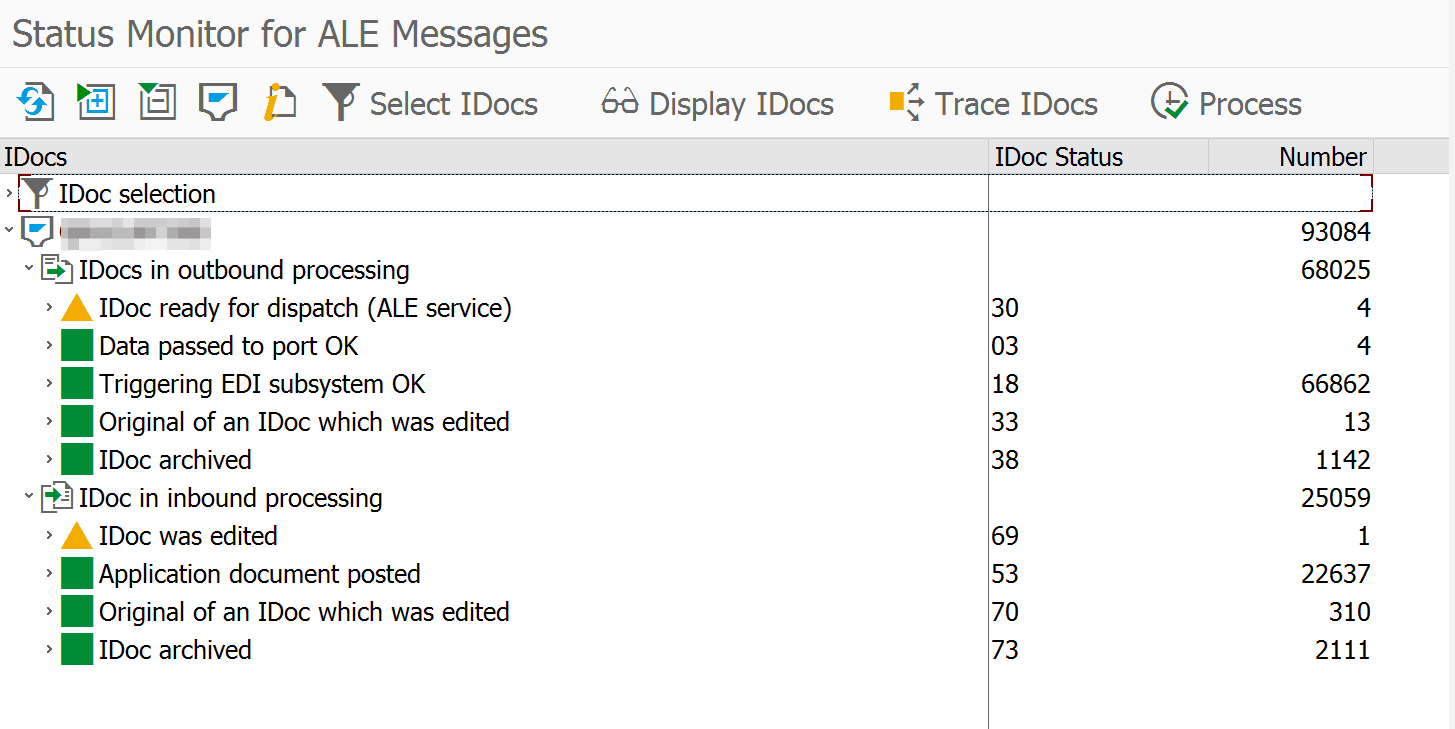Click the Display IDocs glasses button
The image size is (1455, 729).
tap(718, 104)
